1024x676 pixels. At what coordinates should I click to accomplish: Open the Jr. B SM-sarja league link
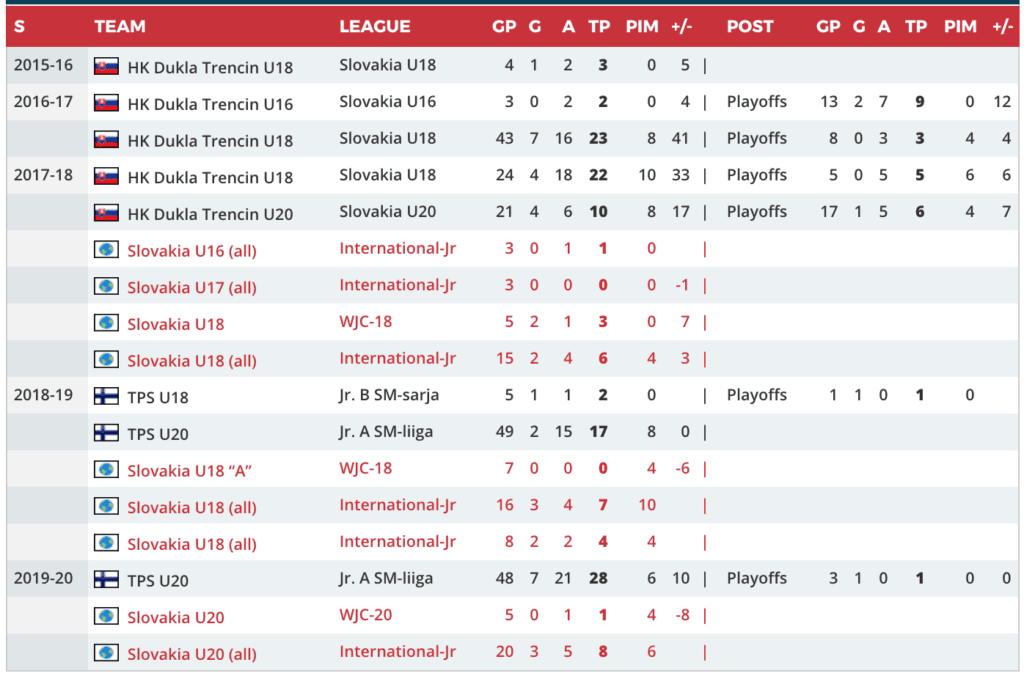pos(389,395)
